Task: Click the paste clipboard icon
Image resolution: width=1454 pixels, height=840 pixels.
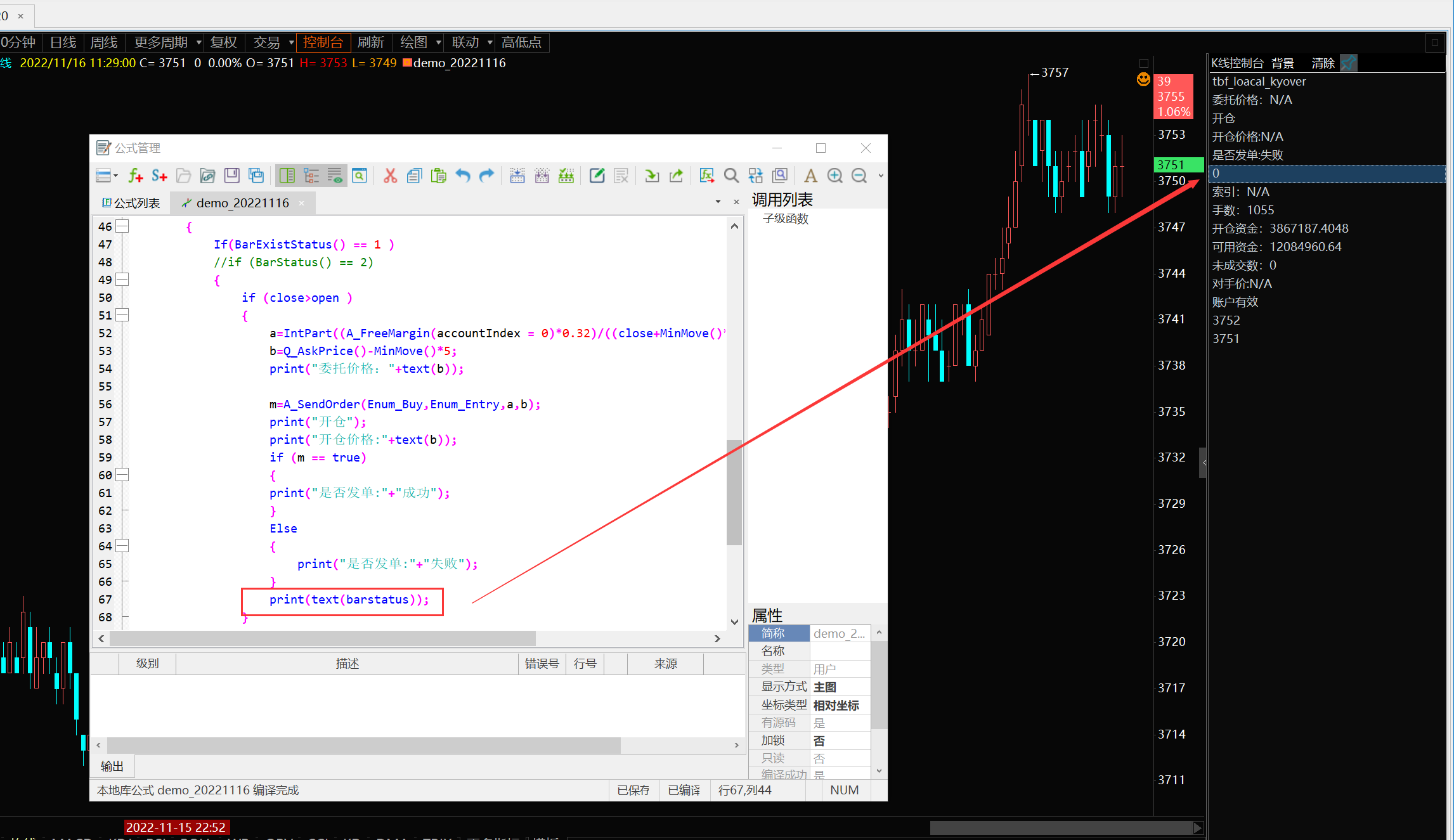Action: [438, 176]
